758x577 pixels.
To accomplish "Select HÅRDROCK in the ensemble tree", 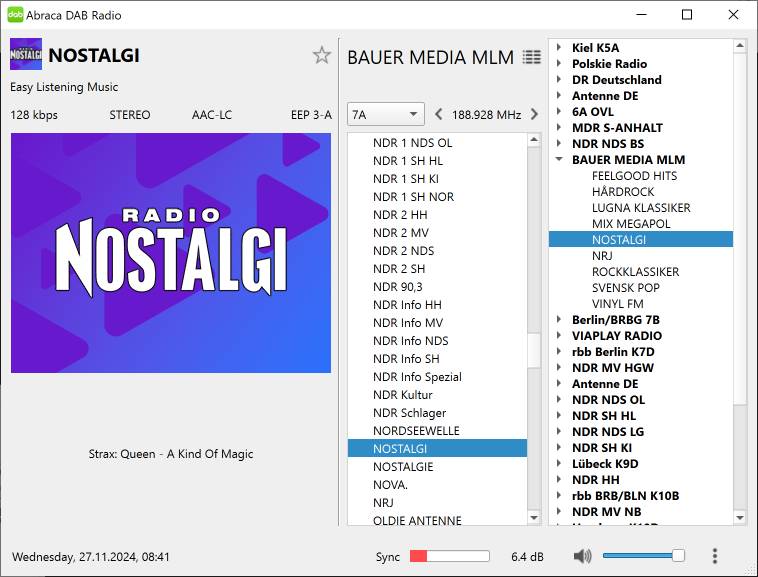I will tap(622, 192).
